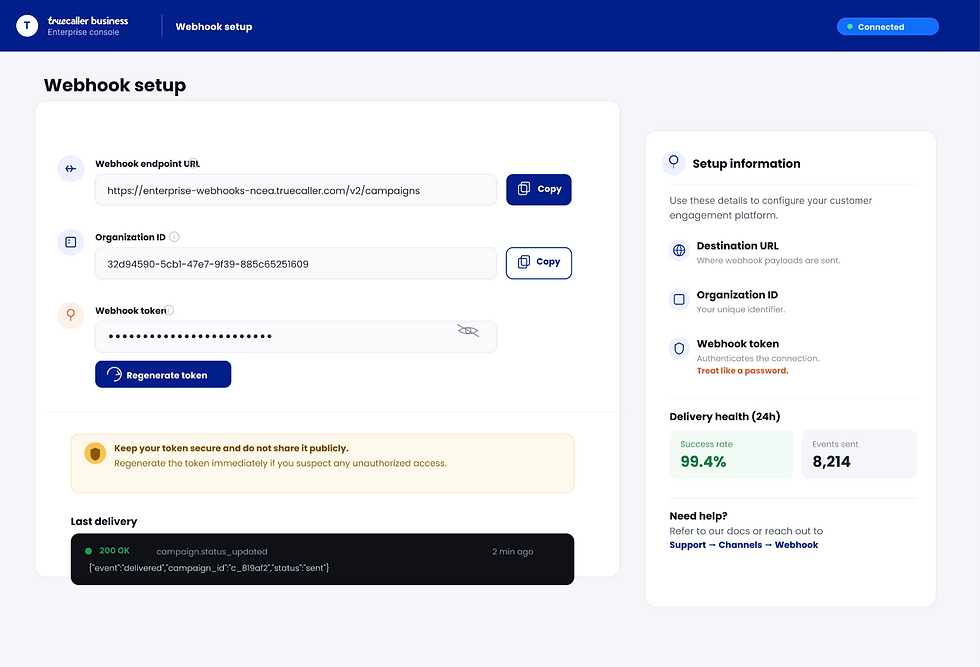Copy the webhook endpoint URL
980x667 pixels.
pos(539,189)
